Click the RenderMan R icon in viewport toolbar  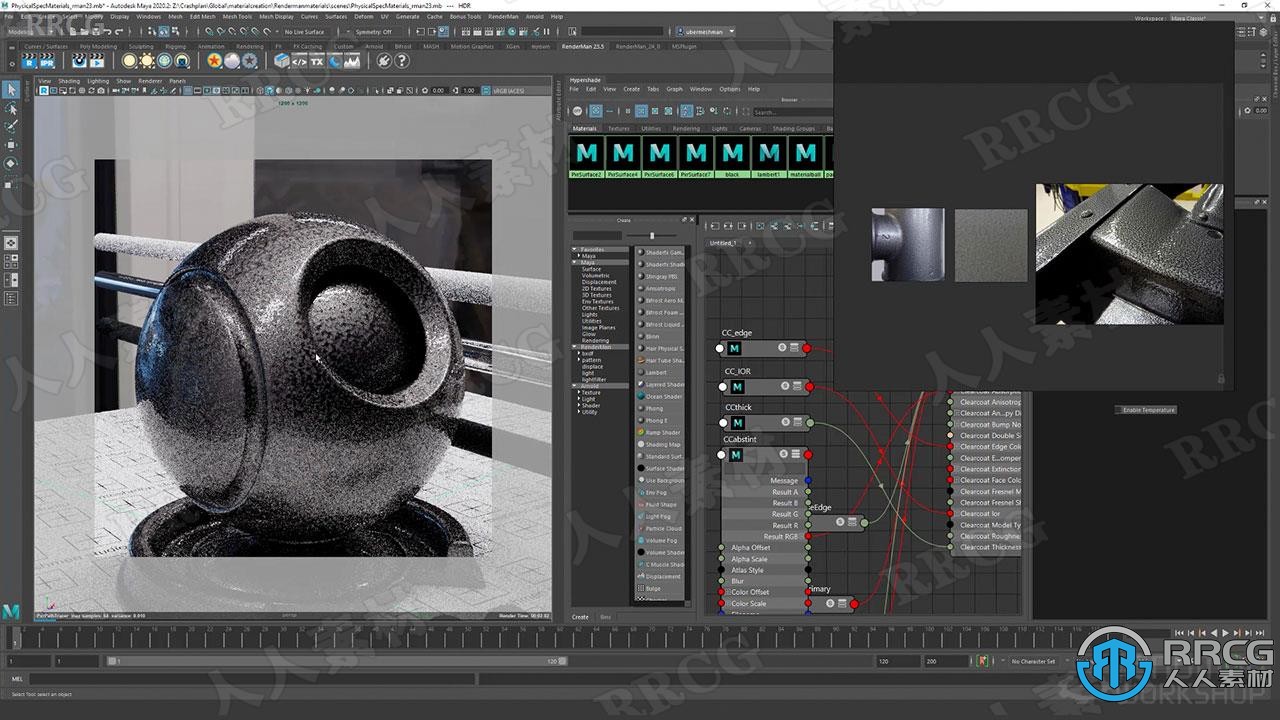coord(44,90)
